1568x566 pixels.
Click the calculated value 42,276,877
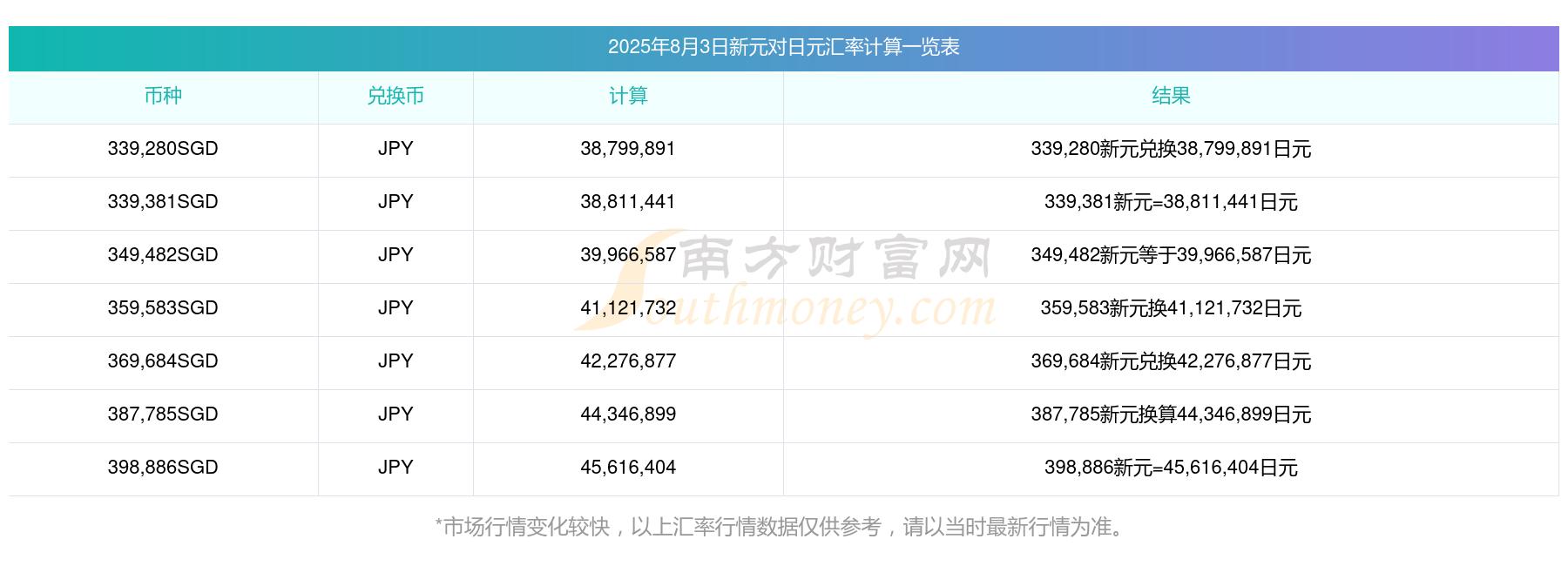pos(628,361)
